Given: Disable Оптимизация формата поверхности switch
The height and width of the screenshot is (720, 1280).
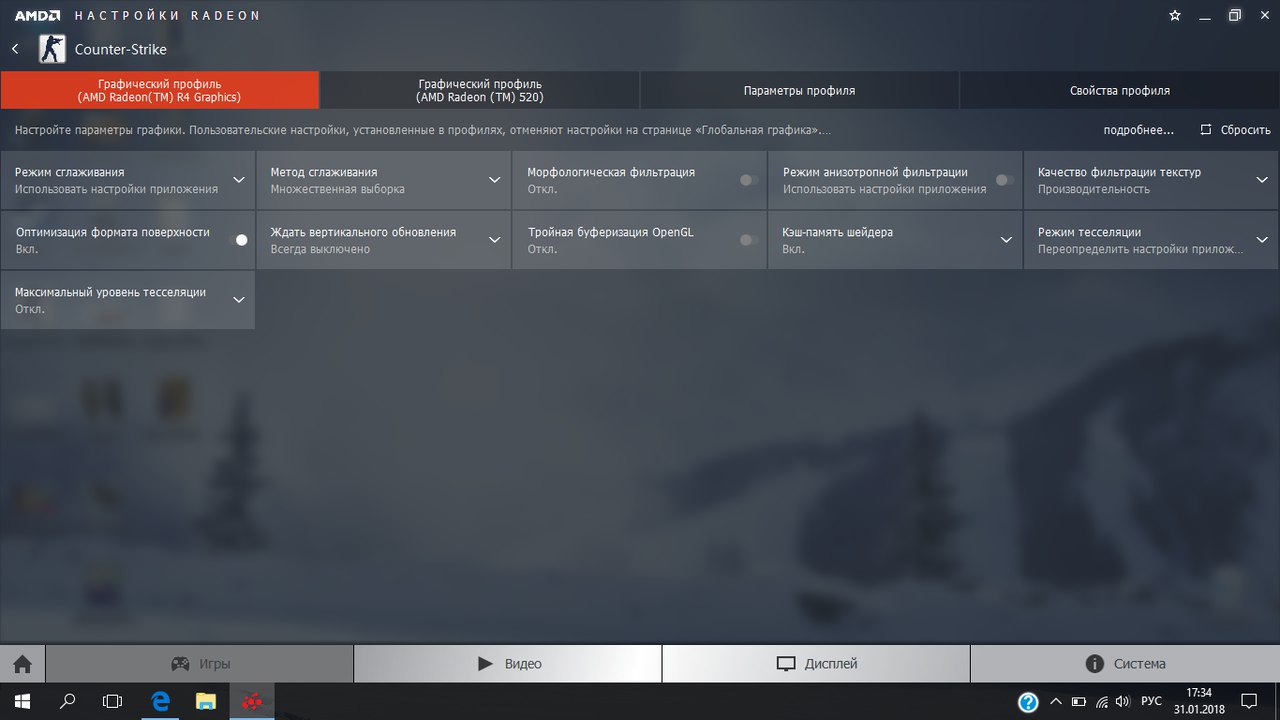Looking at the screenshot, I should click(239, 240).
